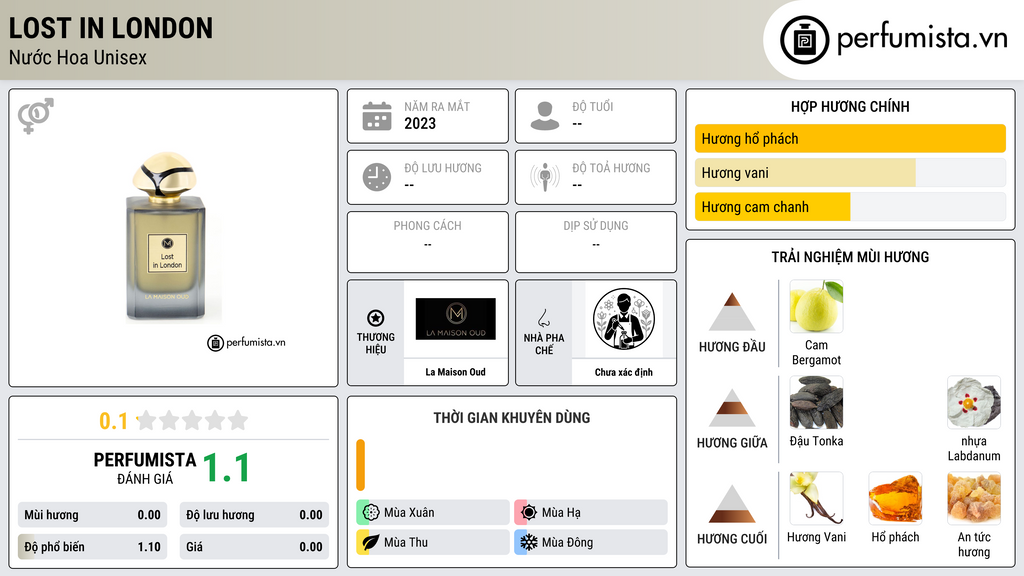Click the 0.1 user rating value
This screenshot has height=576, width=1024.
coord(114,421)
